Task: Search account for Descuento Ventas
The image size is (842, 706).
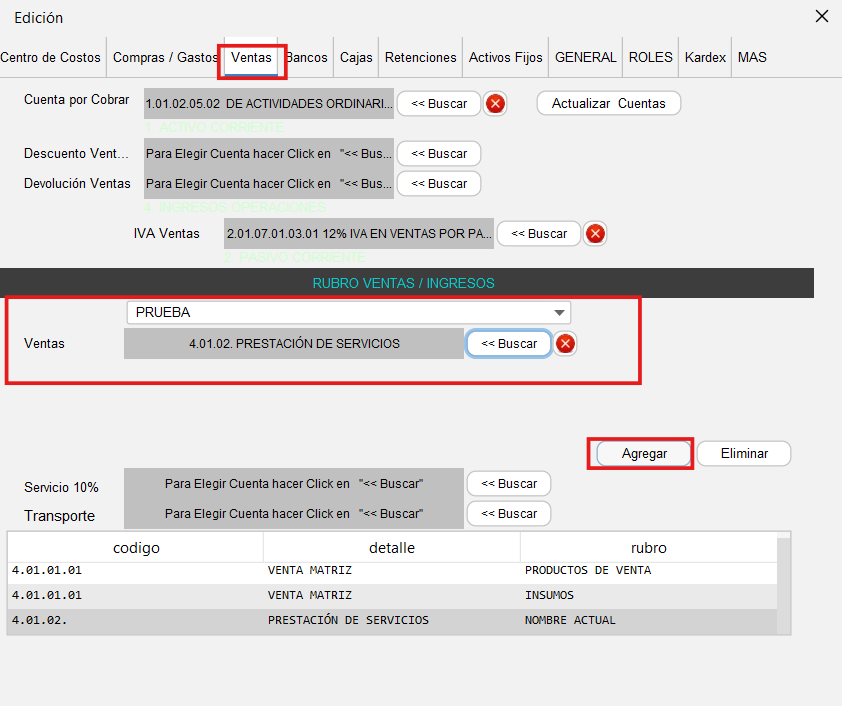Action: click(x=439, y=154)
